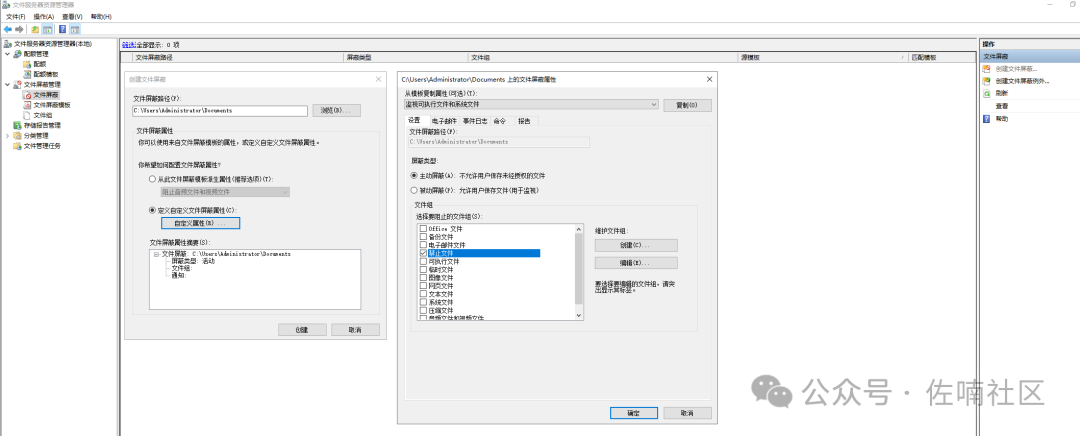The image size is (1080, 436).
Task: Select 从此文件屏蔽模板派生属性 radio button
Action: pyautogui.click(x=153, y=179)
